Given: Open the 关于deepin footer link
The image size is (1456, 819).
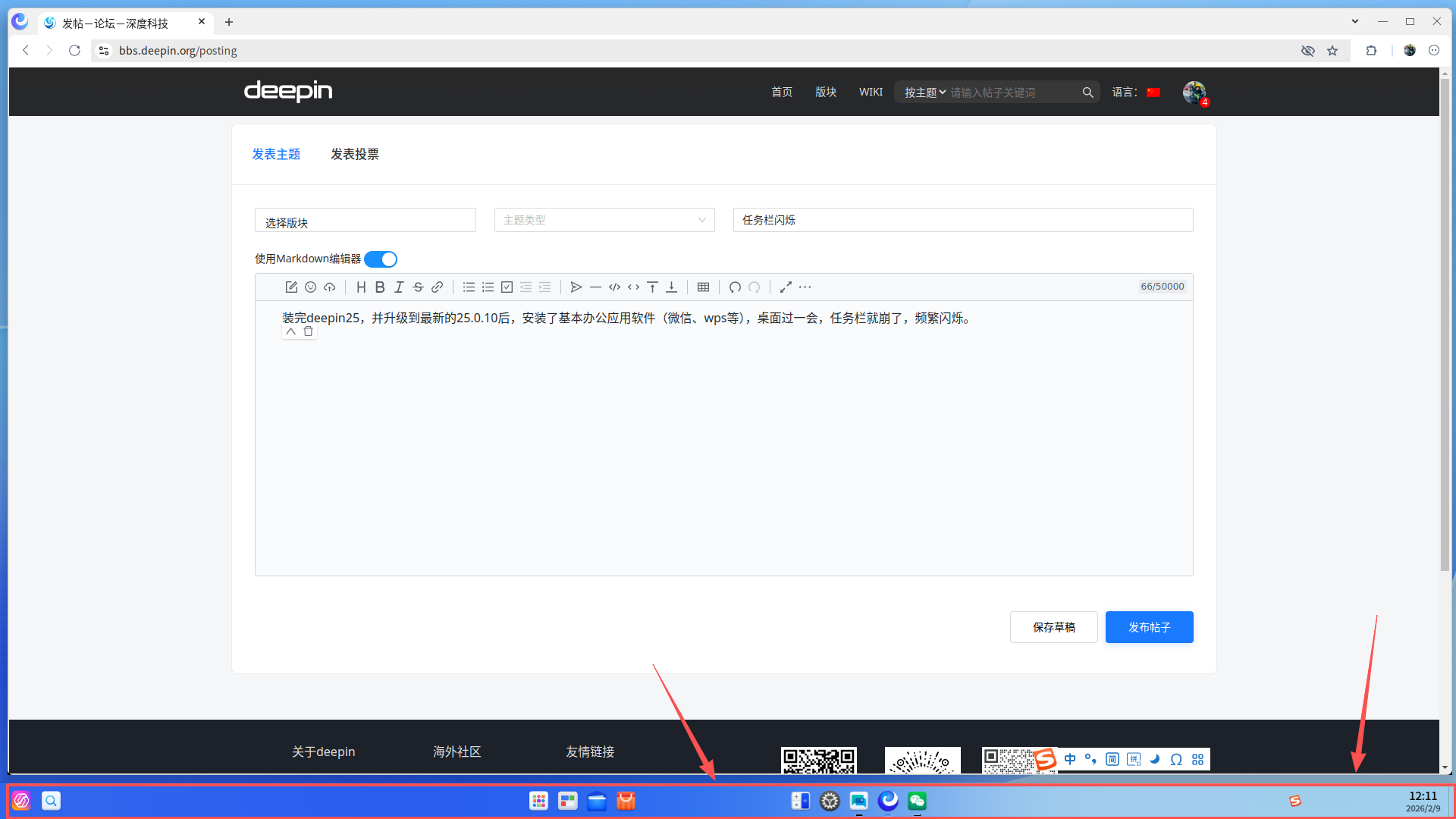Looking at the screenshot, I should [324, 752].
